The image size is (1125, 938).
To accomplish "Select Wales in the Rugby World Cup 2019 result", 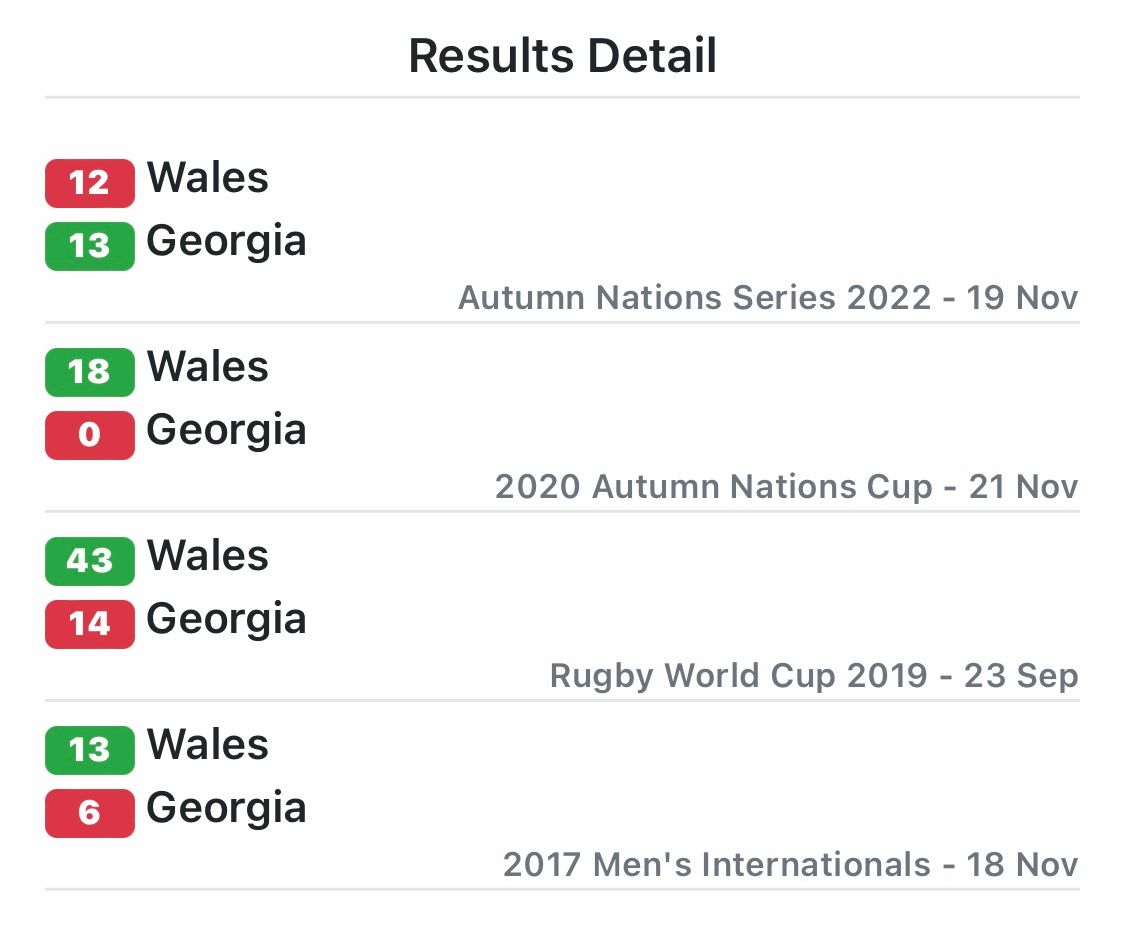I will tap(208, 557).
